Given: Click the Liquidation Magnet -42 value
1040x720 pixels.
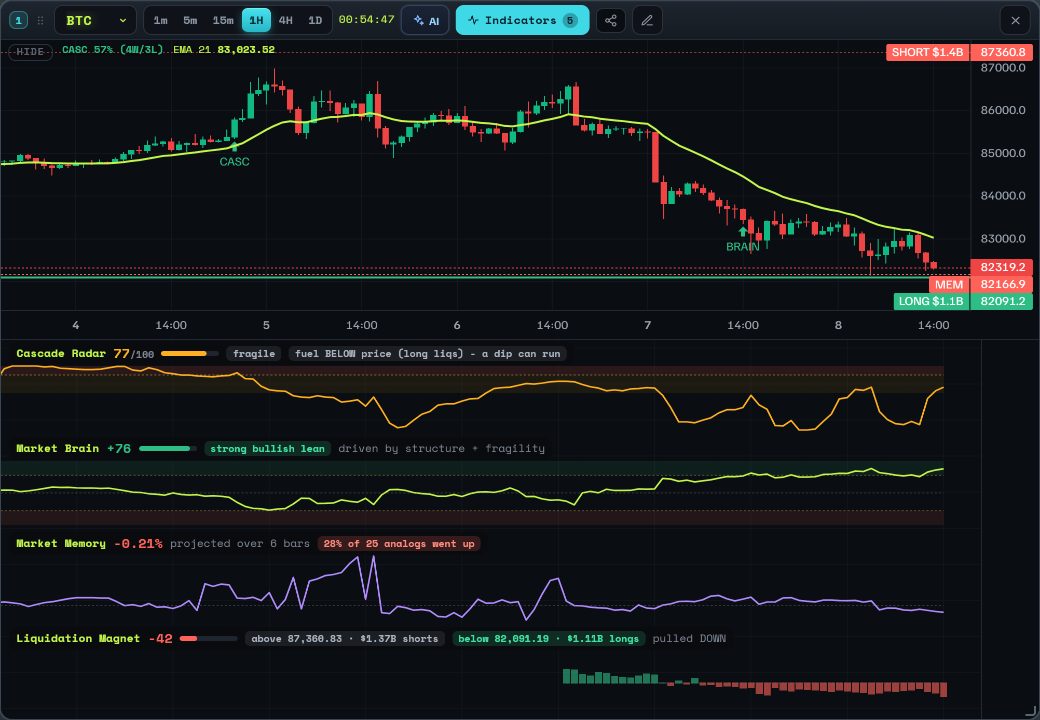Looking at the screenshot, I should pos(161,639).
